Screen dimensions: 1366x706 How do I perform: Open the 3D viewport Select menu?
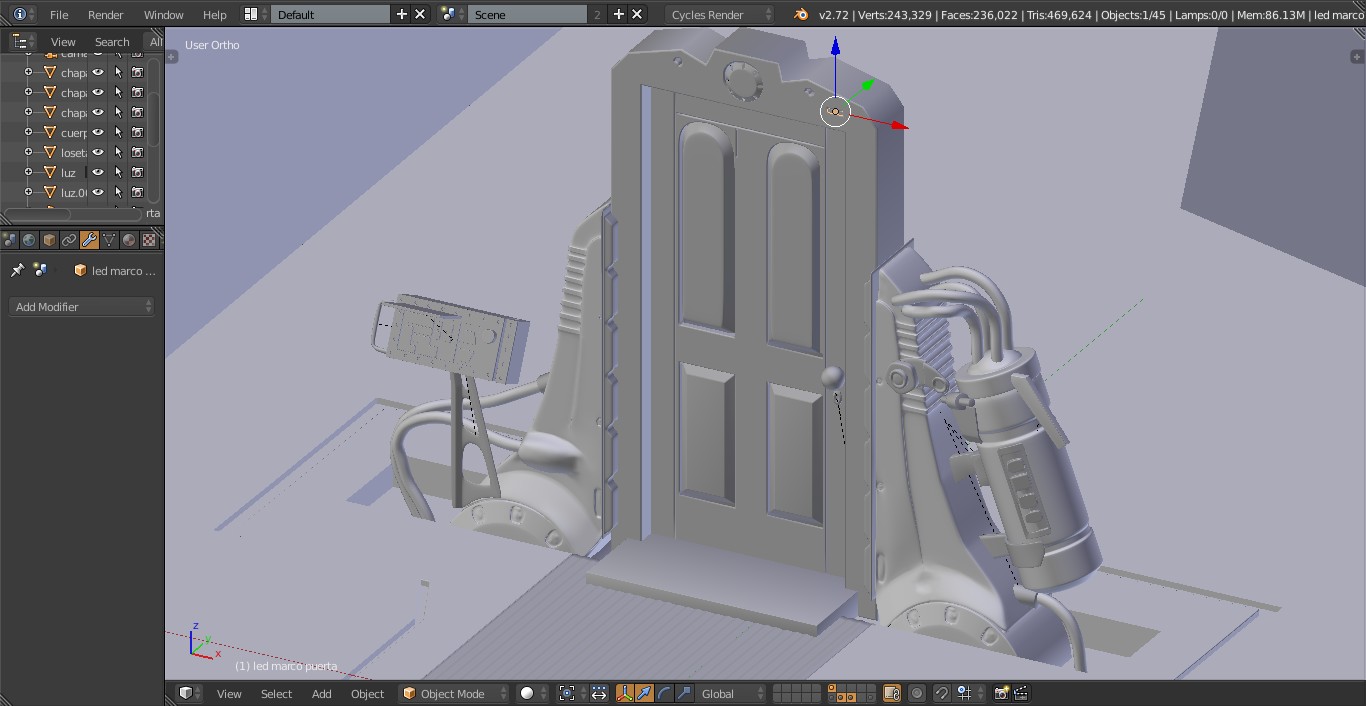pos(276,693)
